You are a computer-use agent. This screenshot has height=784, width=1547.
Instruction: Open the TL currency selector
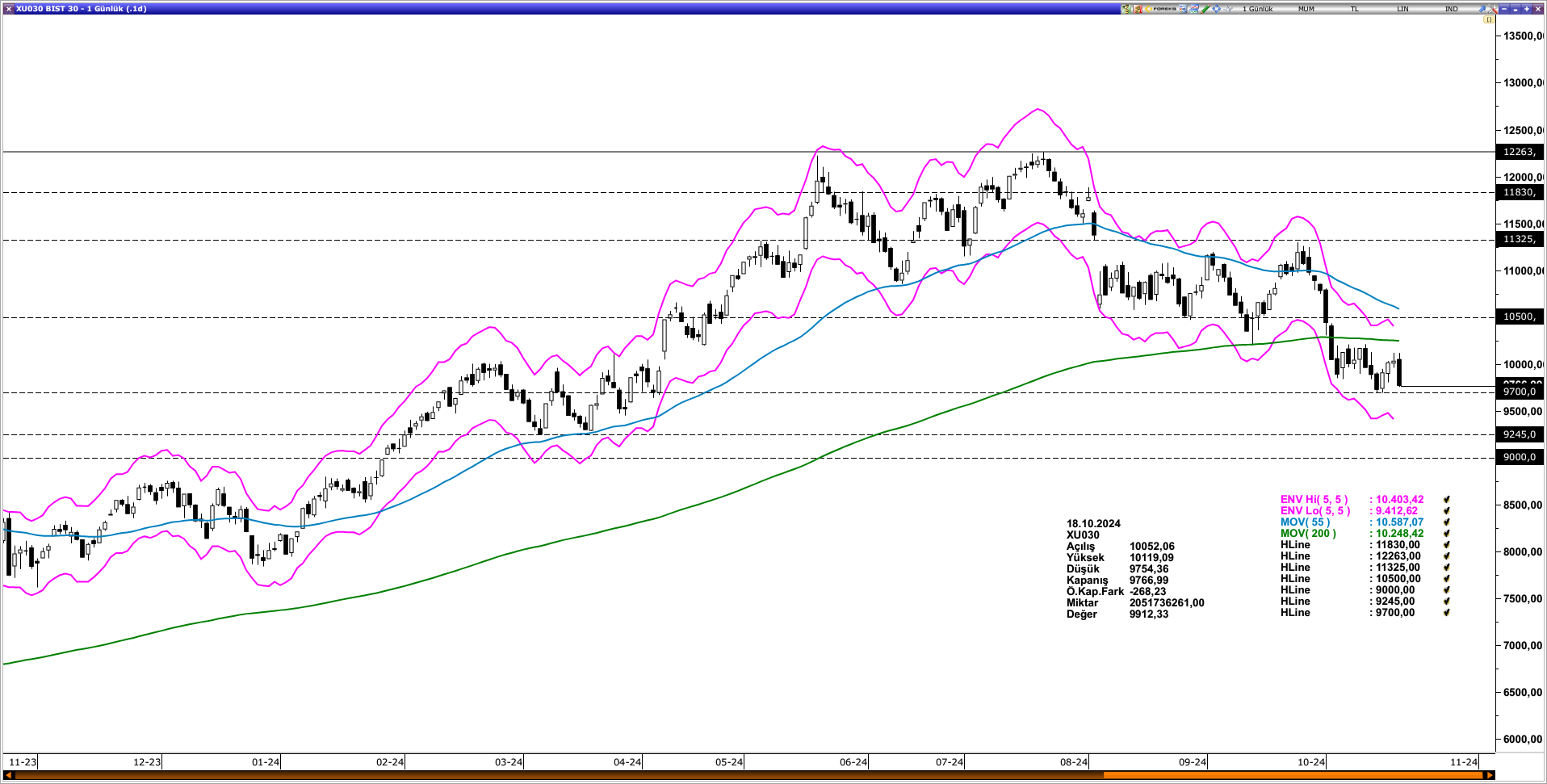click(x=1355, y=9)
